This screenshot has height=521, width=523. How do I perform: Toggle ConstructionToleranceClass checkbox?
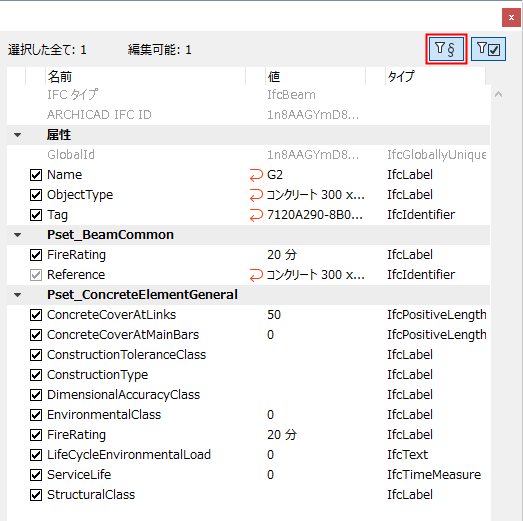point(36,355)
